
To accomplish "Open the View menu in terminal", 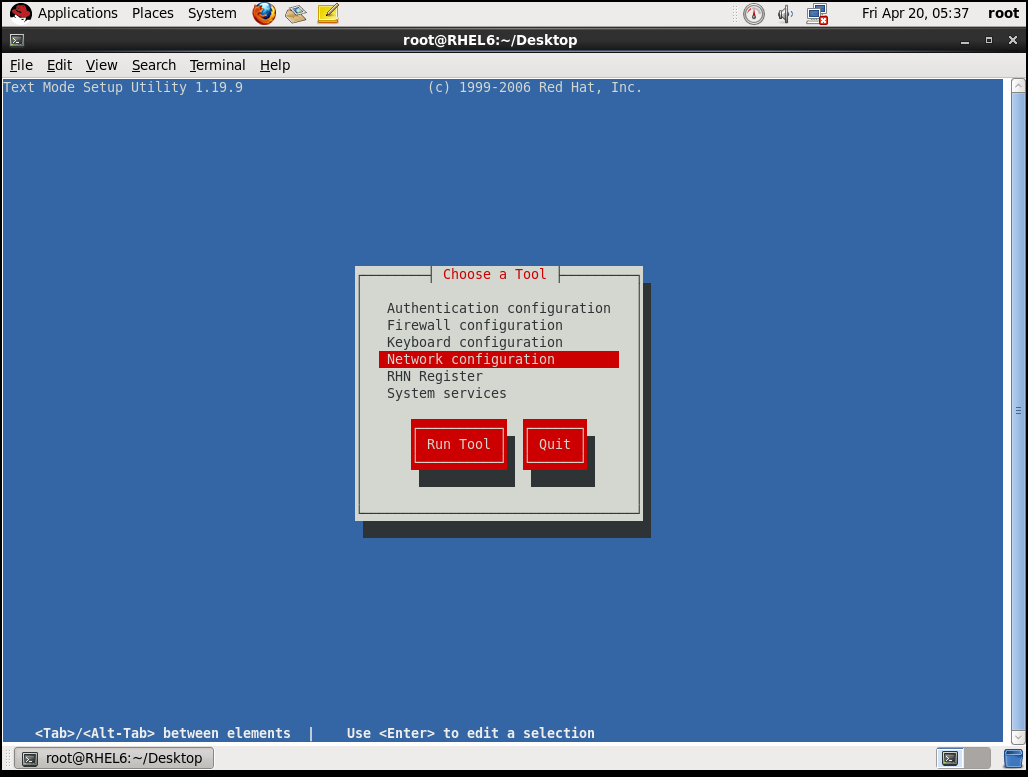I will [102, 65].
